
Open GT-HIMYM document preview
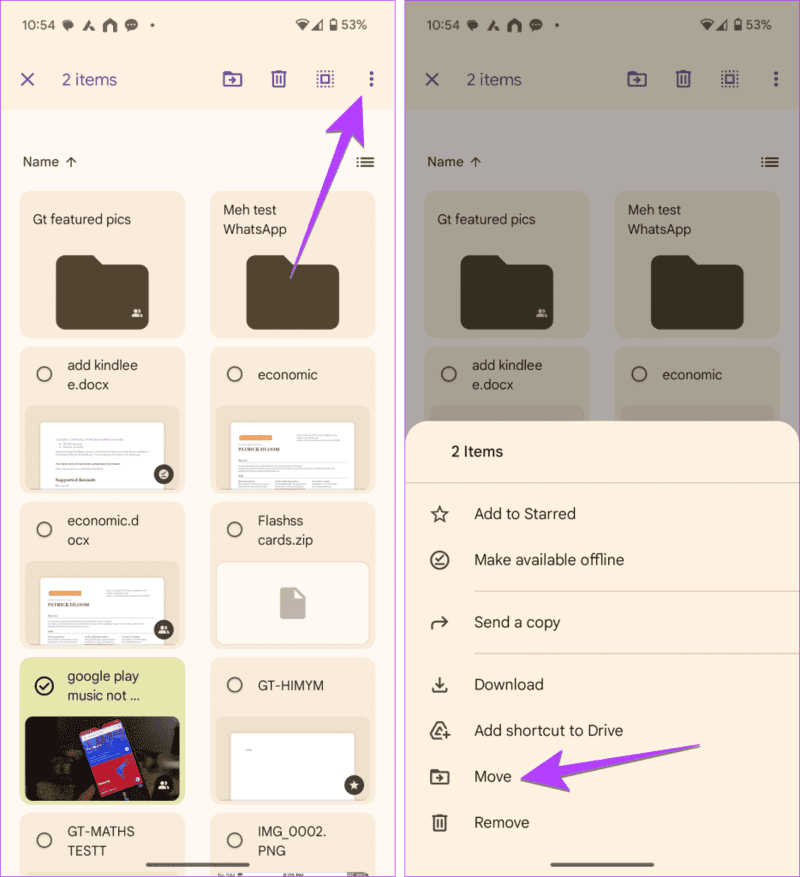293,758
